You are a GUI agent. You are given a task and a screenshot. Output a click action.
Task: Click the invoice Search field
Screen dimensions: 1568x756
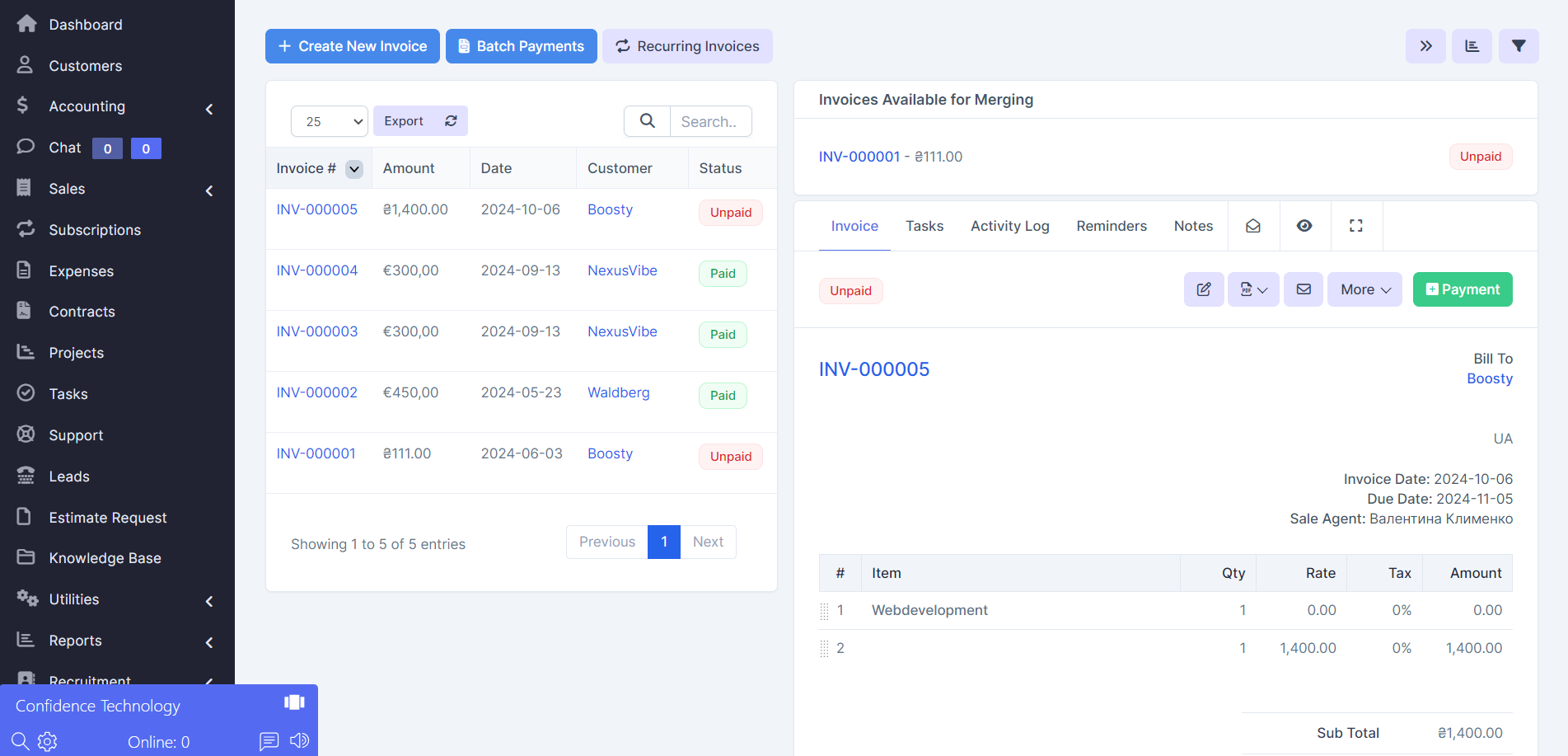(x=709, y=121)
